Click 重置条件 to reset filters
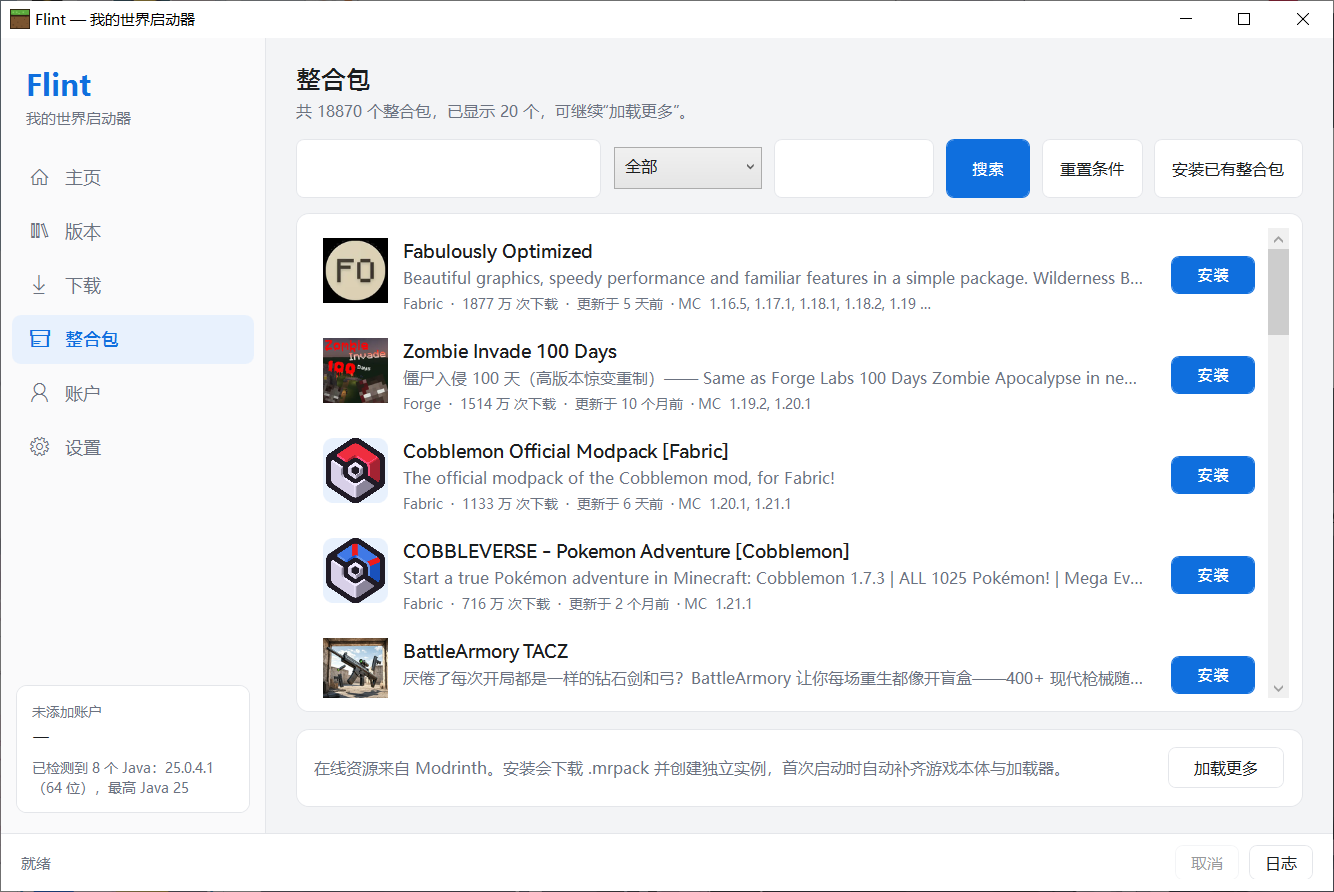The height and width of the screenshot is (892, 1334). [1092, 169]
